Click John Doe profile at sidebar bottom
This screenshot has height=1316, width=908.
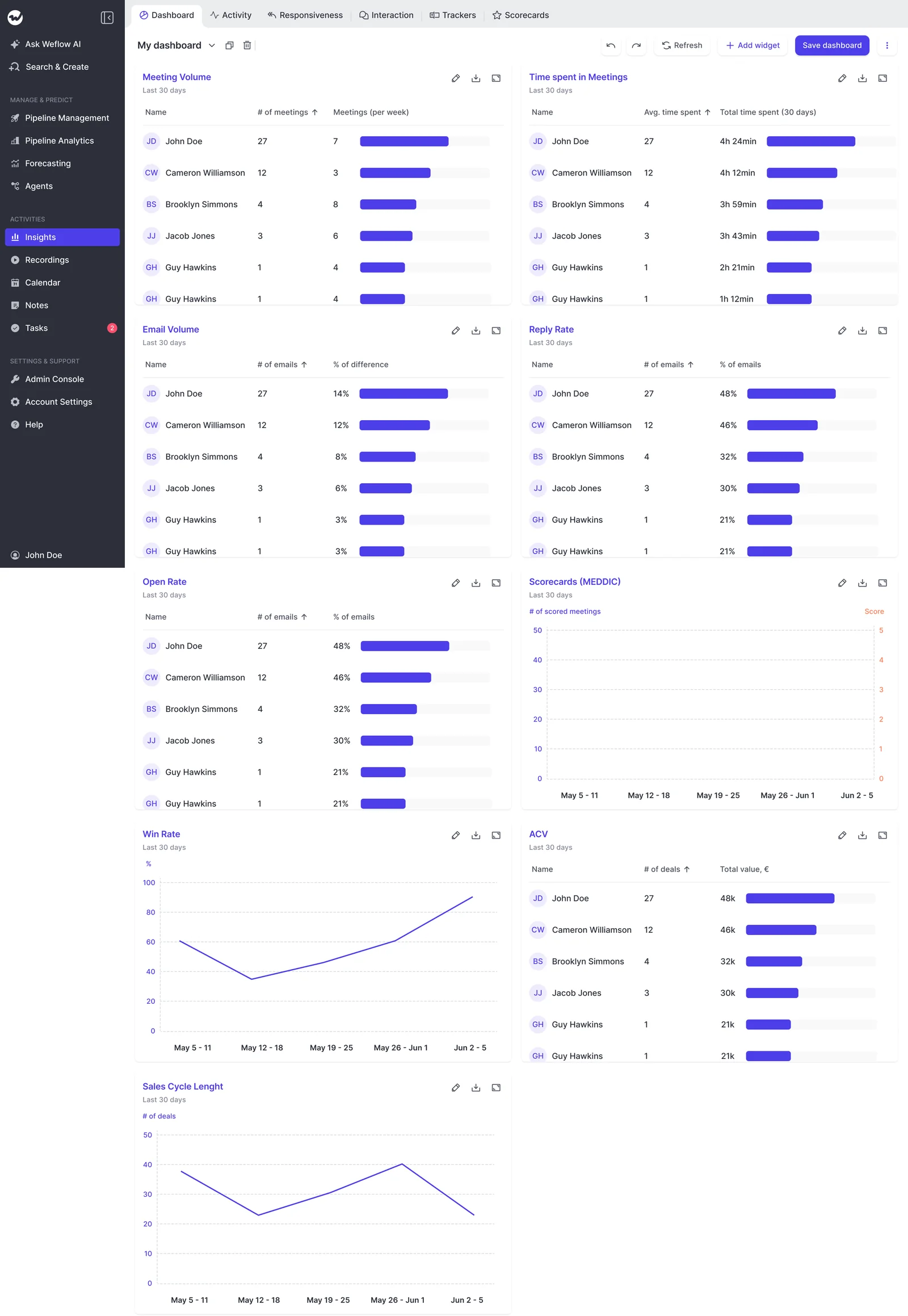pyautogui.click(x=62, y=555)
